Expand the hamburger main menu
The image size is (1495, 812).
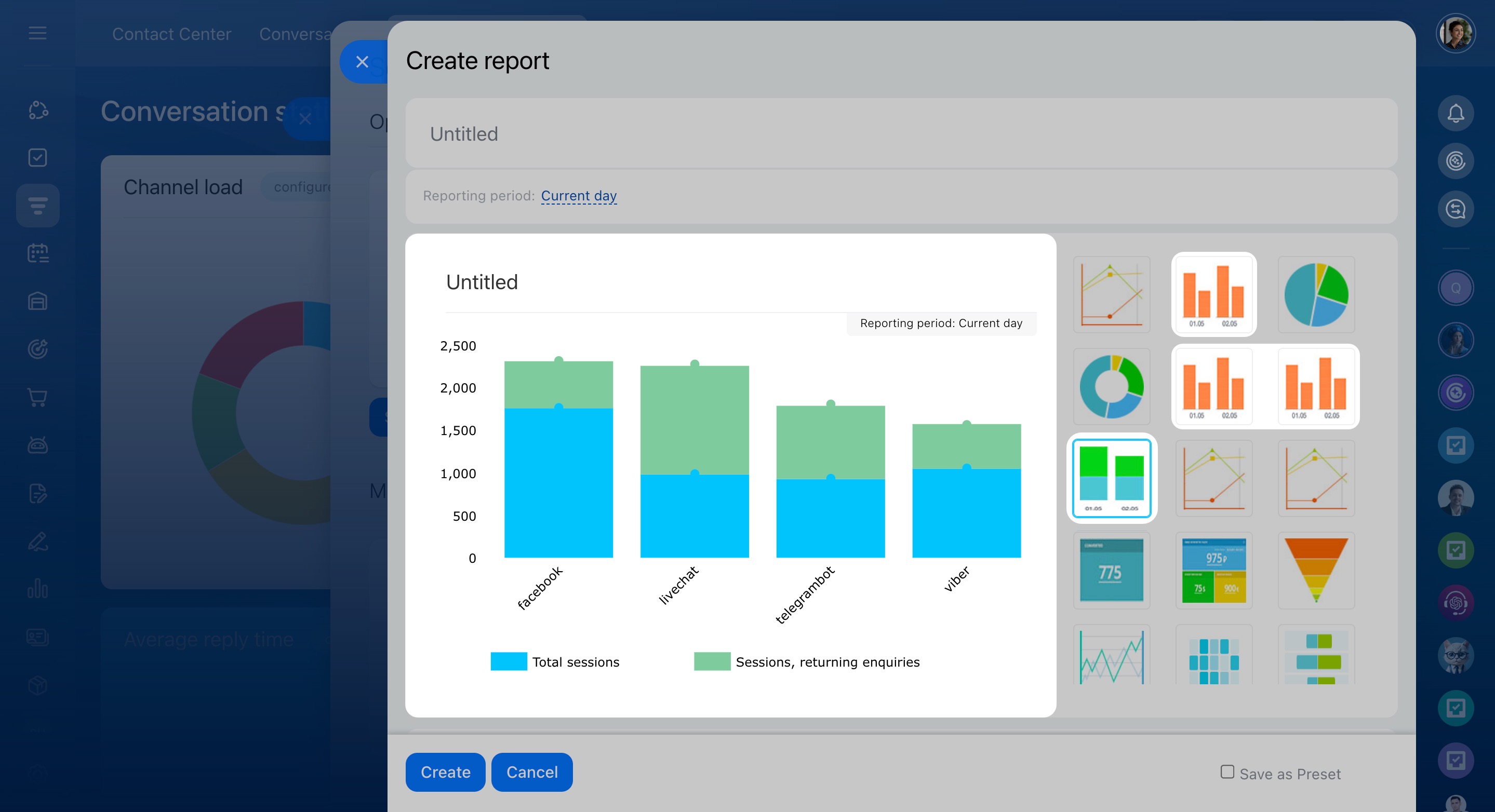coord(38,33)
